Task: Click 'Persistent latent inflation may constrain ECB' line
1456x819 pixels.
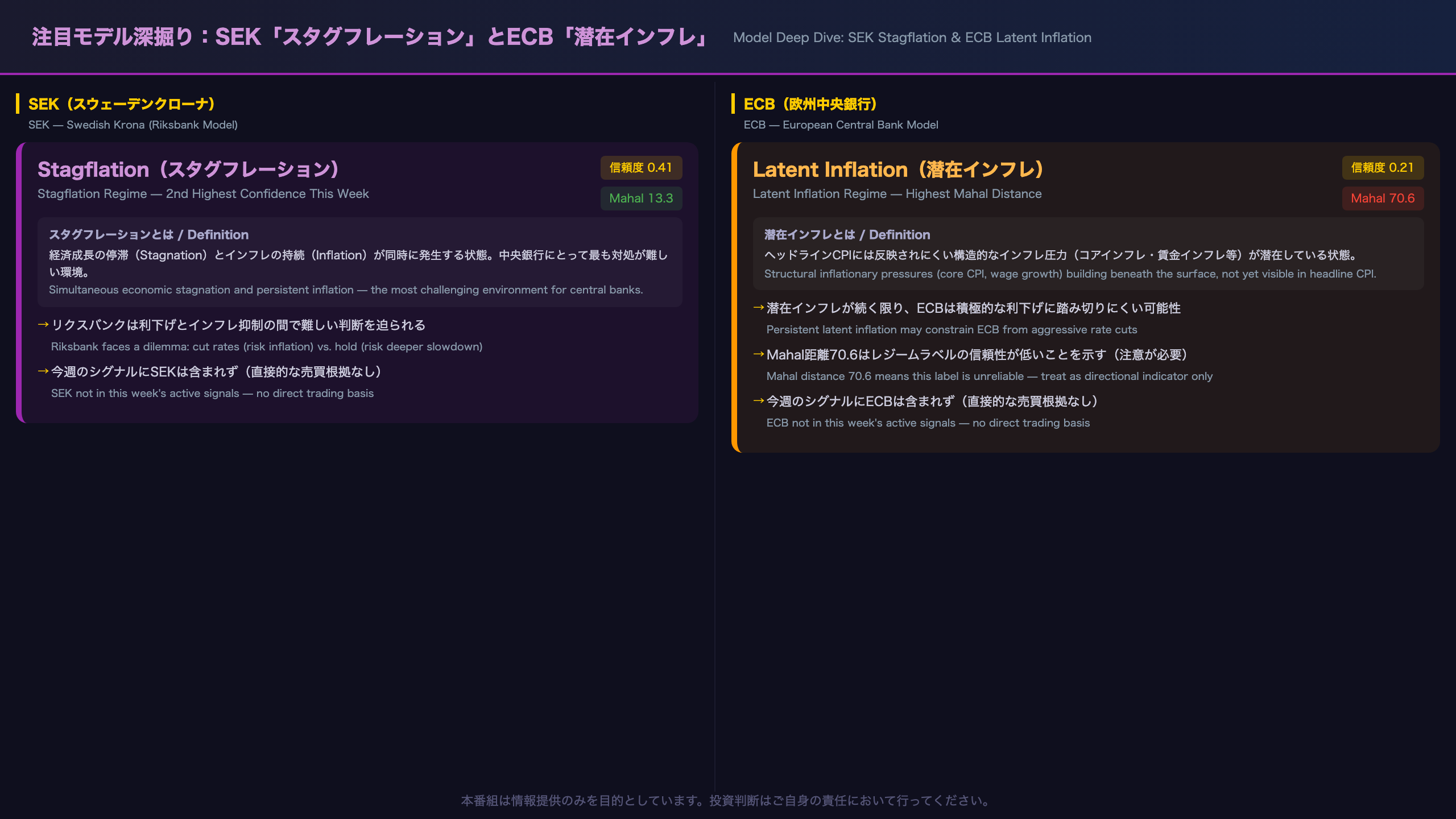Action: pyautogui.click(x=952, y=330)
